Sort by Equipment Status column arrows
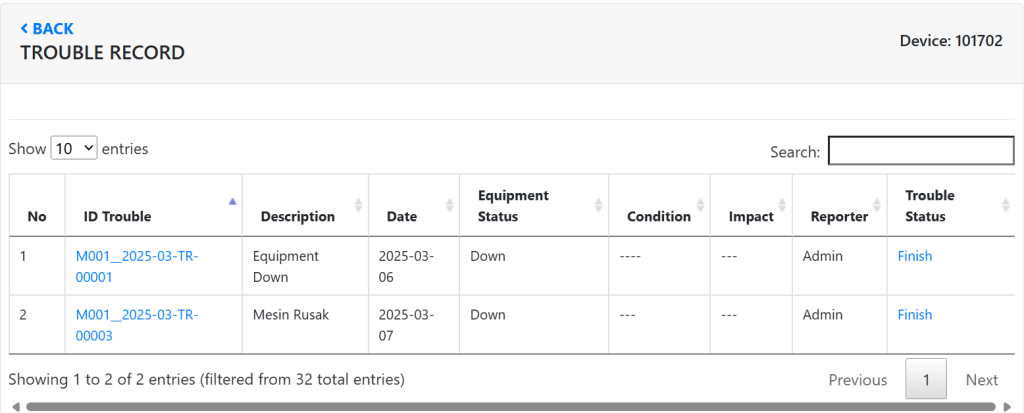The width and height of the screenshot is (1024, 413). click(x=598, y=205)
